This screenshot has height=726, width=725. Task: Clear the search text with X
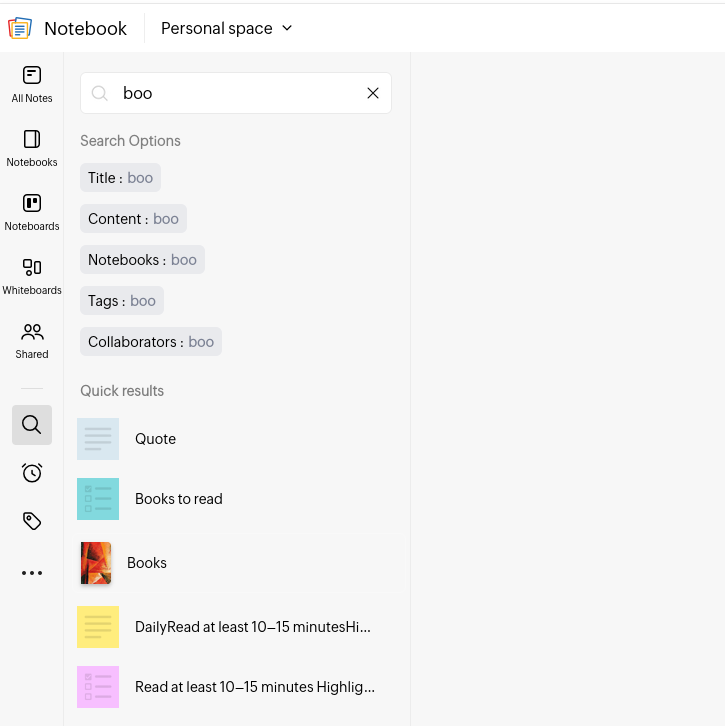(373, 93)
